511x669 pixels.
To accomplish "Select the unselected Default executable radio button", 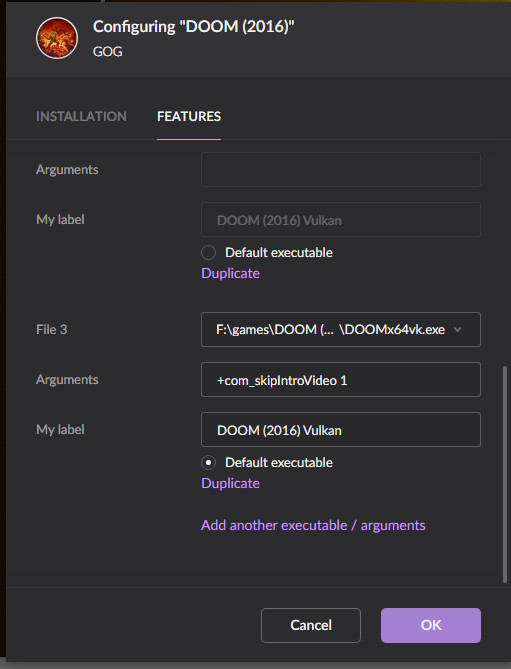I will 208,253.
